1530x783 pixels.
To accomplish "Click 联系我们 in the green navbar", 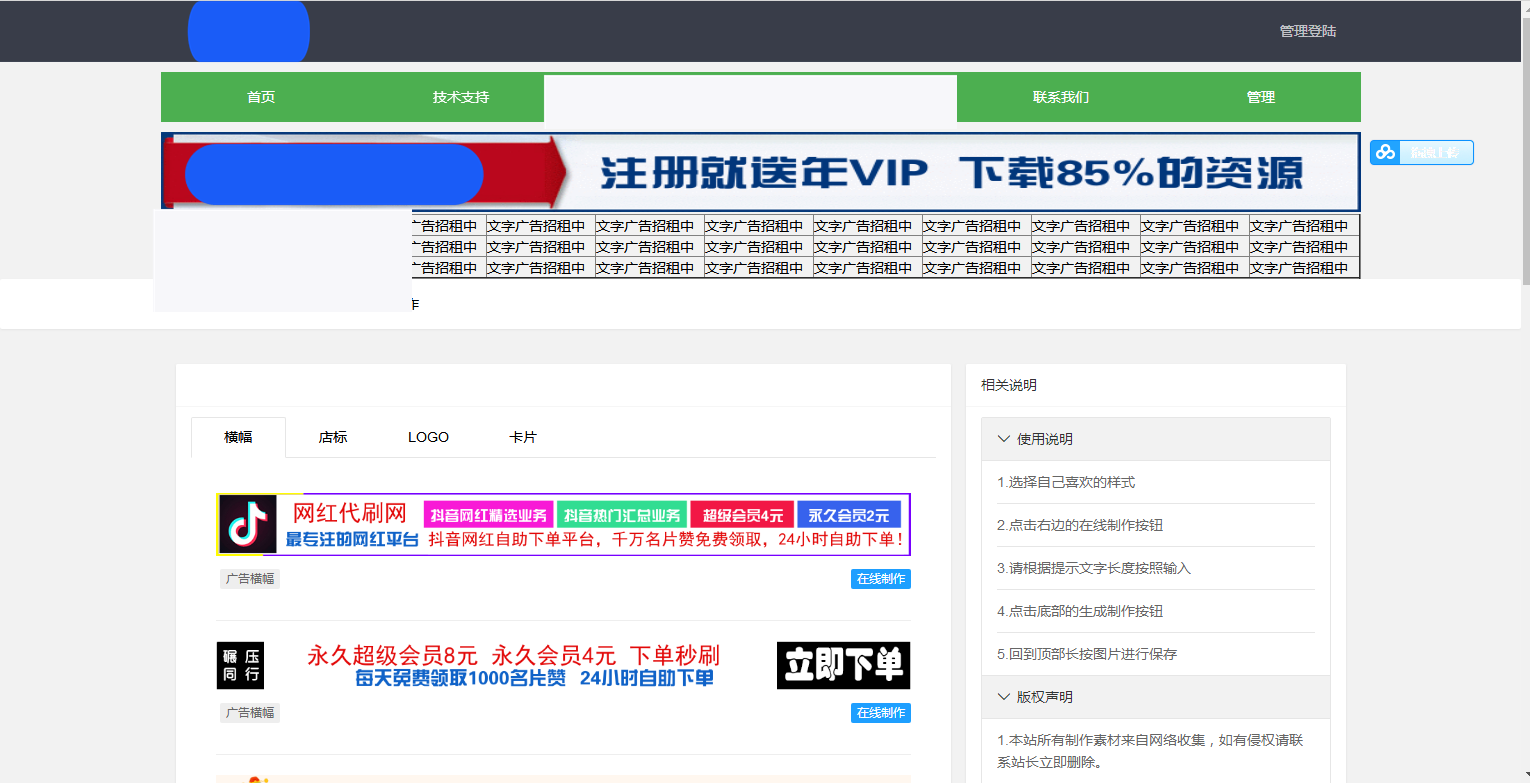I will [1061, 97].
